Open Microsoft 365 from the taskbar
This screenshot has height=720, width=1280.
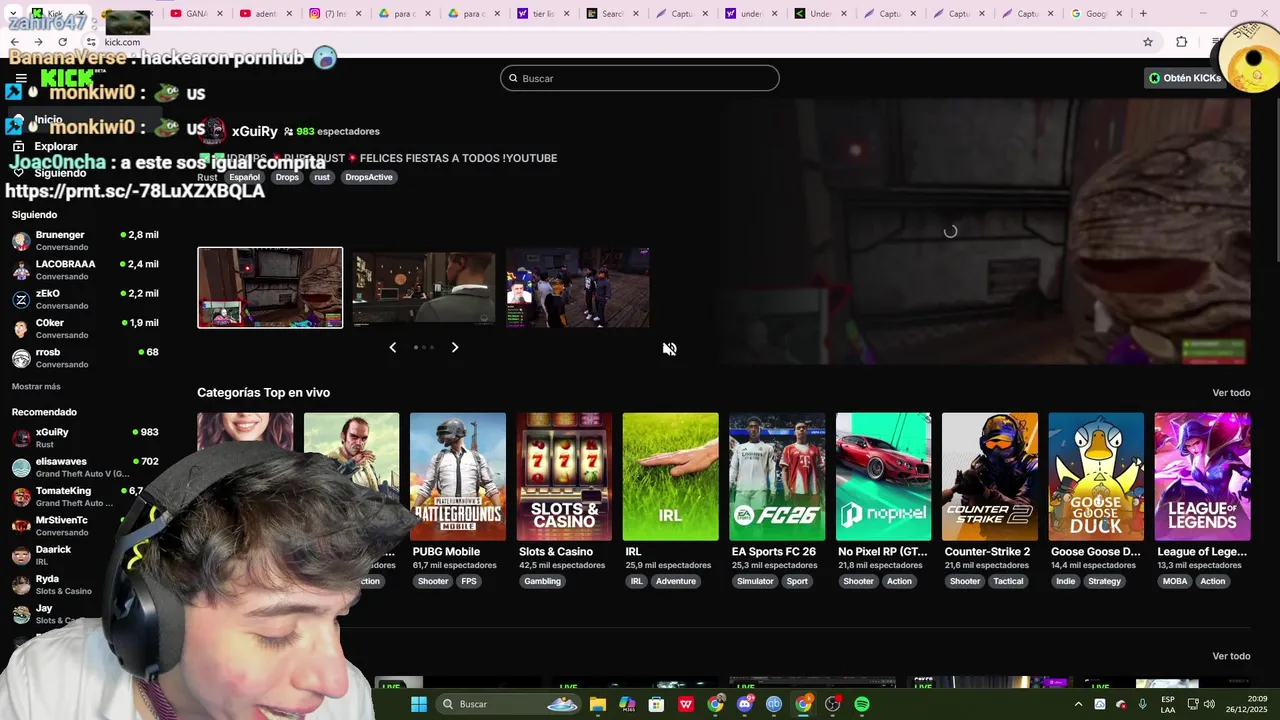tap(627, 704)
